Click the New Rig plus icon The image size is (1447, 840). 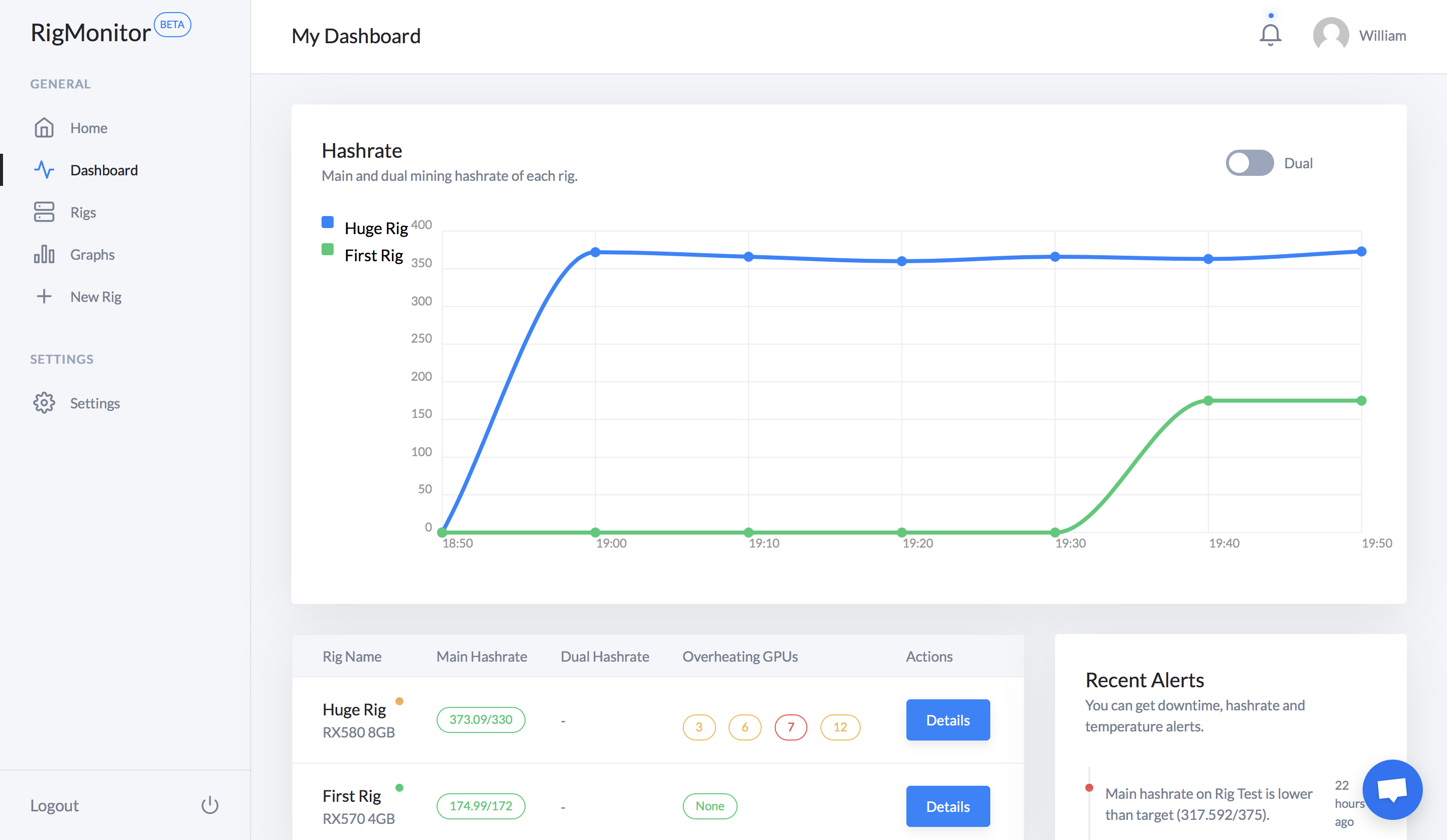pyautogui.click(x=44, y=296)
